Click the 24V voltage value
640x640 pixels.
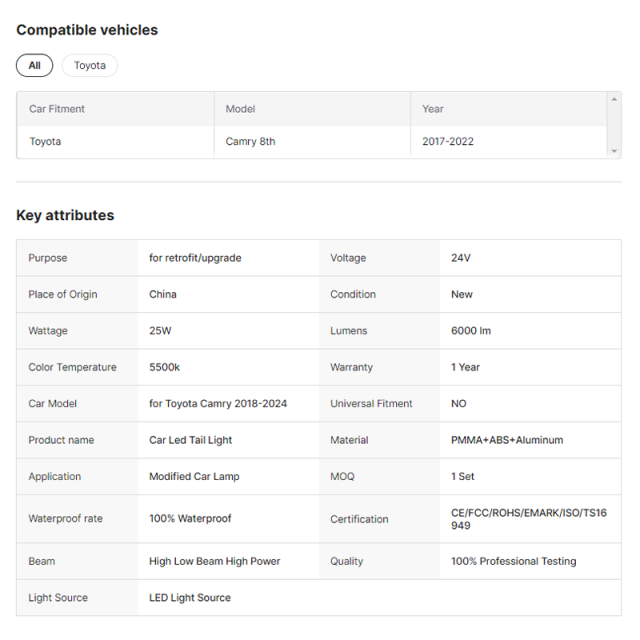pos(461,258)
